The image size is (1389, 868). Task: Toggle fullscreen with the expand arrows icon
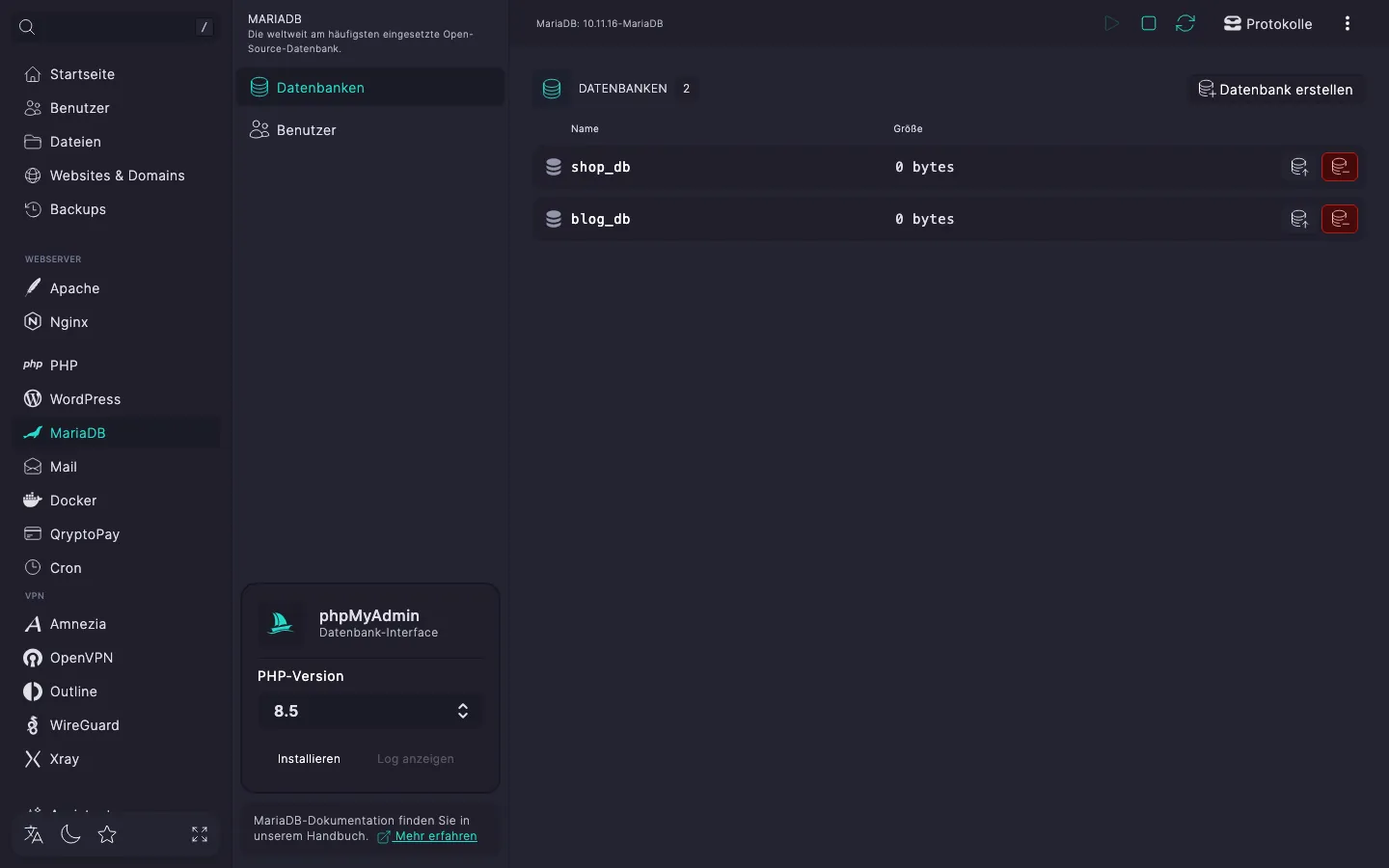[x=200, y=834]
